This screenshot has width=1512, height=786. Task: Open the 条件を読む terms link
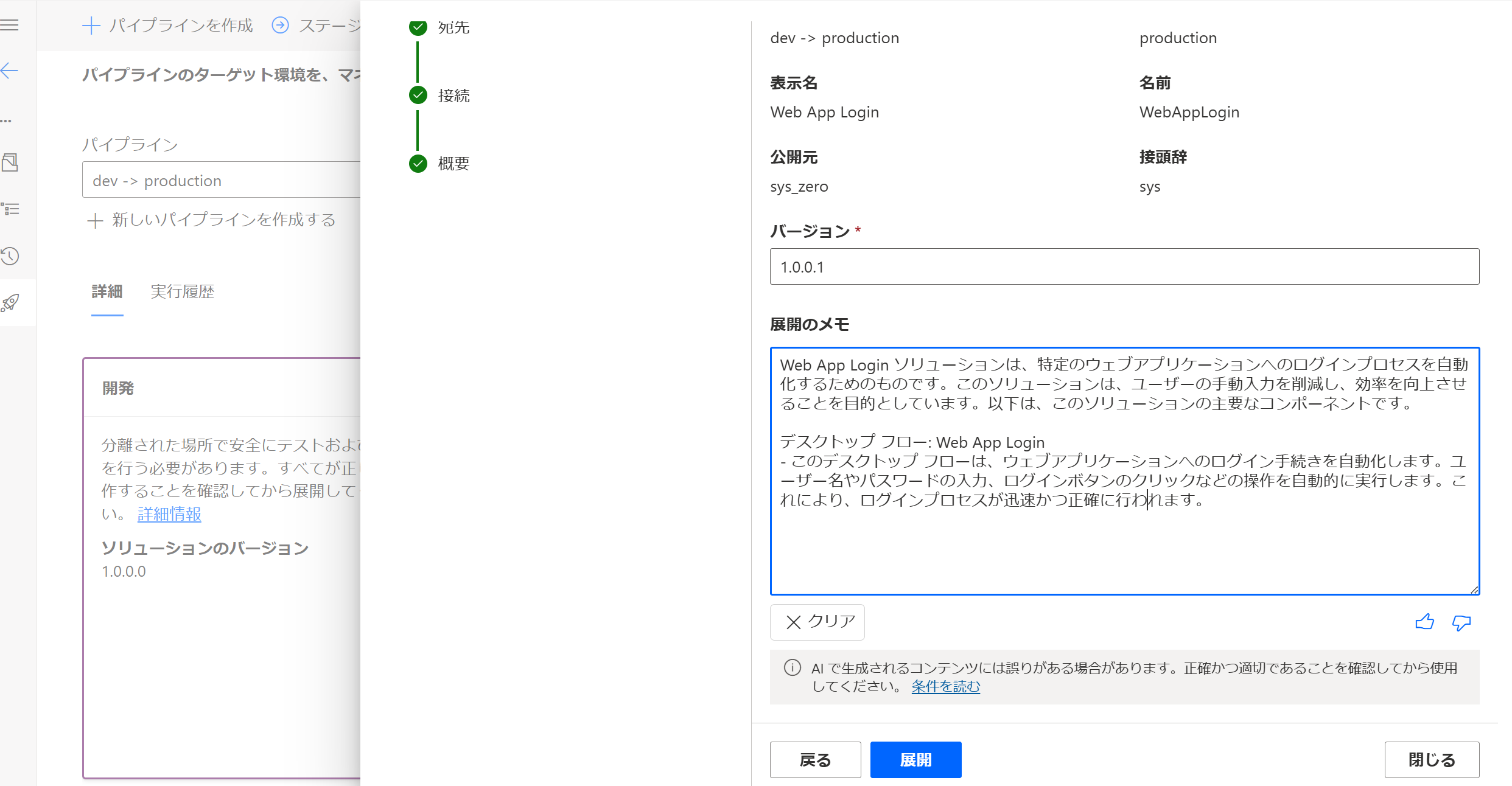pos(945,686)
